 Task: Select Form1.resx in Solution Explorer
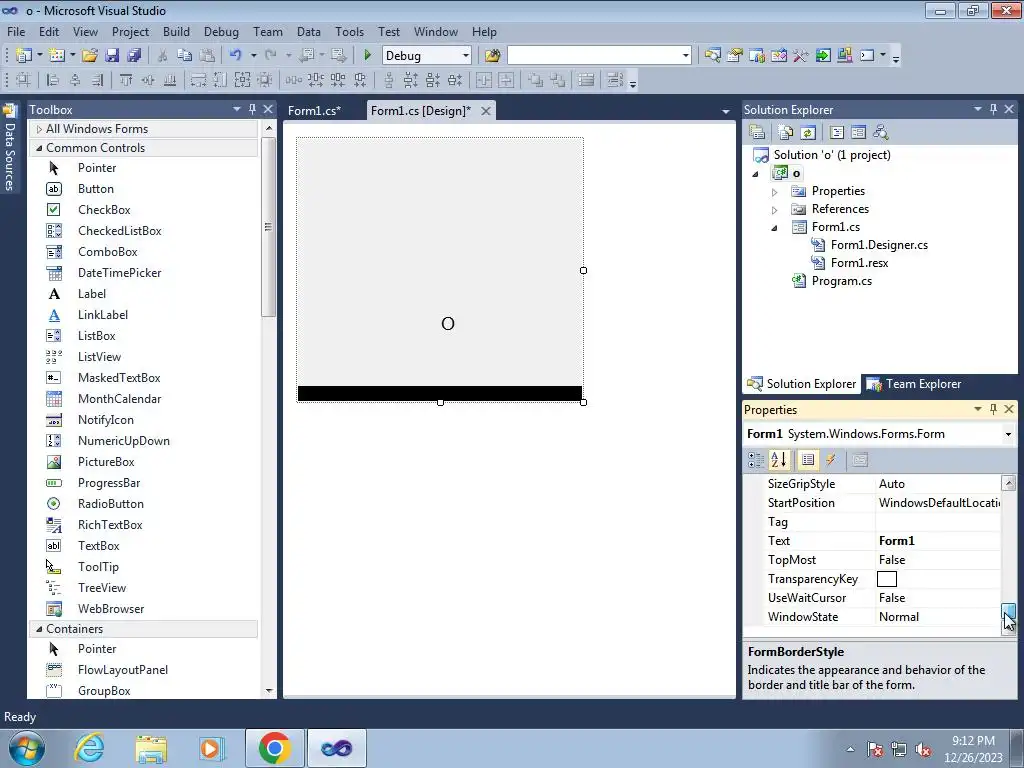pyautogui.click(x=859, y=263)
